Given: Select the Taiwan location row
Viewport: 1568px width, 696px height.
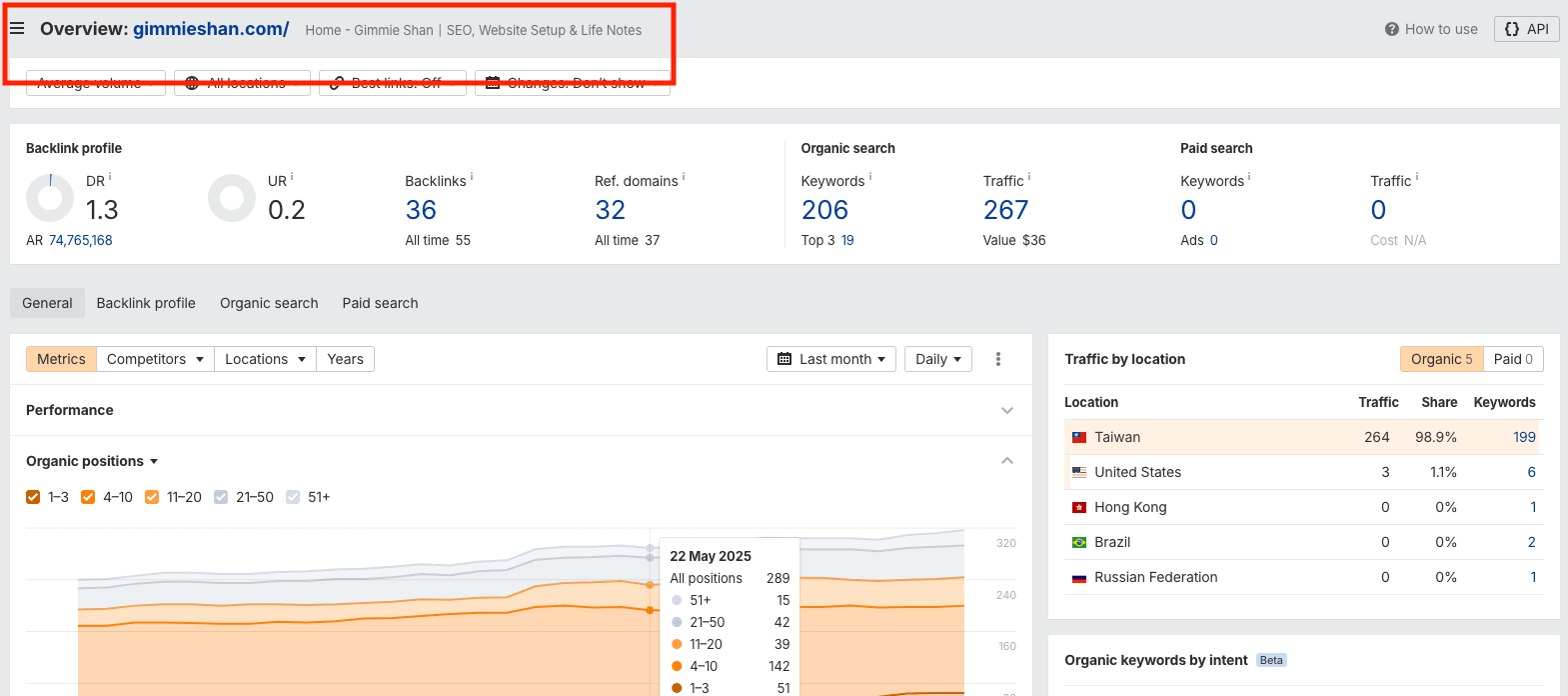Looking at the screenshot, I should [x=1304, y=437].
